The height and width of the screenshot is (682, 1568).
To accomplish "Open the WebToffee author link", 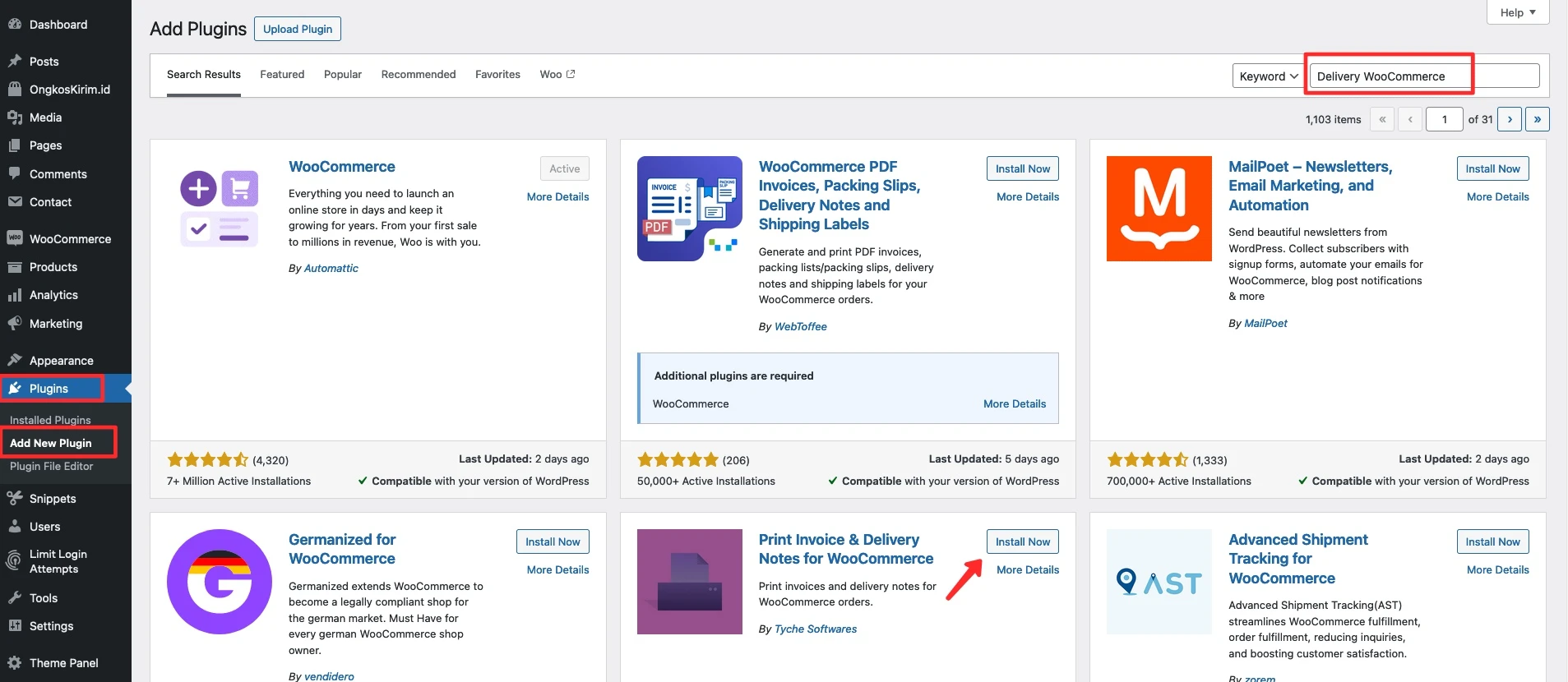I will [800, 326].
